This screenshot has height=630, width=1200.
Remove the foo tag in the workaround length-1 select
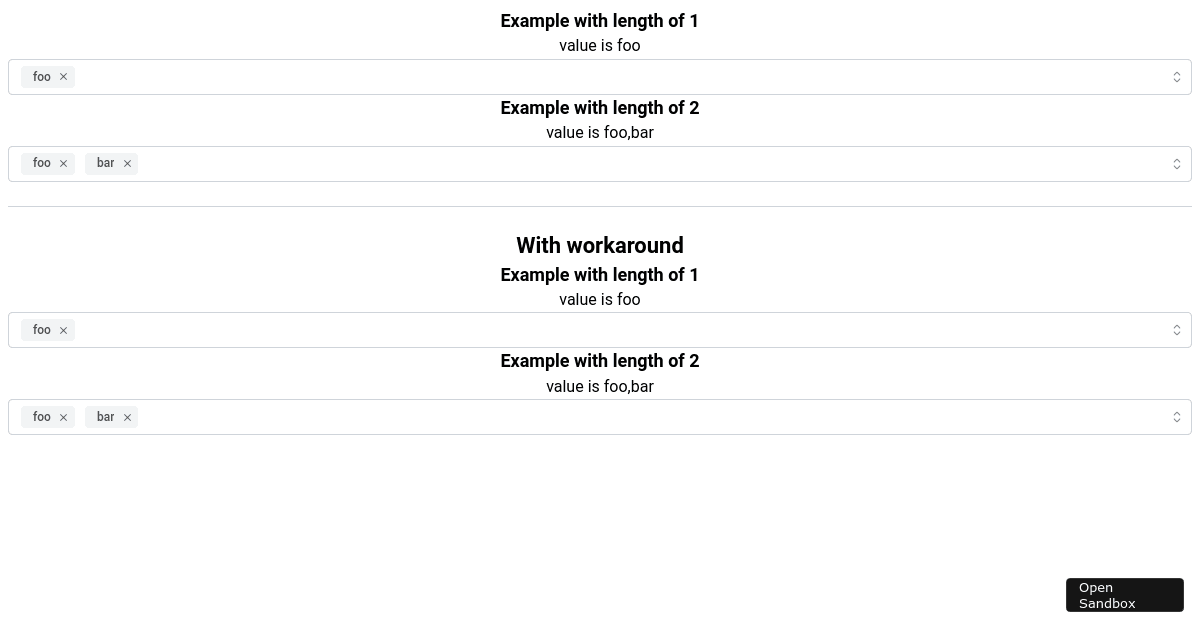click(63, 330)
